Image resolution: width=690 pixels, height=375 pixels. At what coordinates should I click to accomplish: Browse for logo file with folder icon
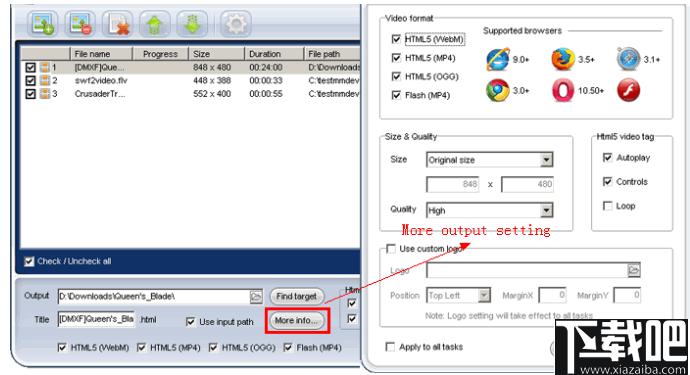pos(634,270)
